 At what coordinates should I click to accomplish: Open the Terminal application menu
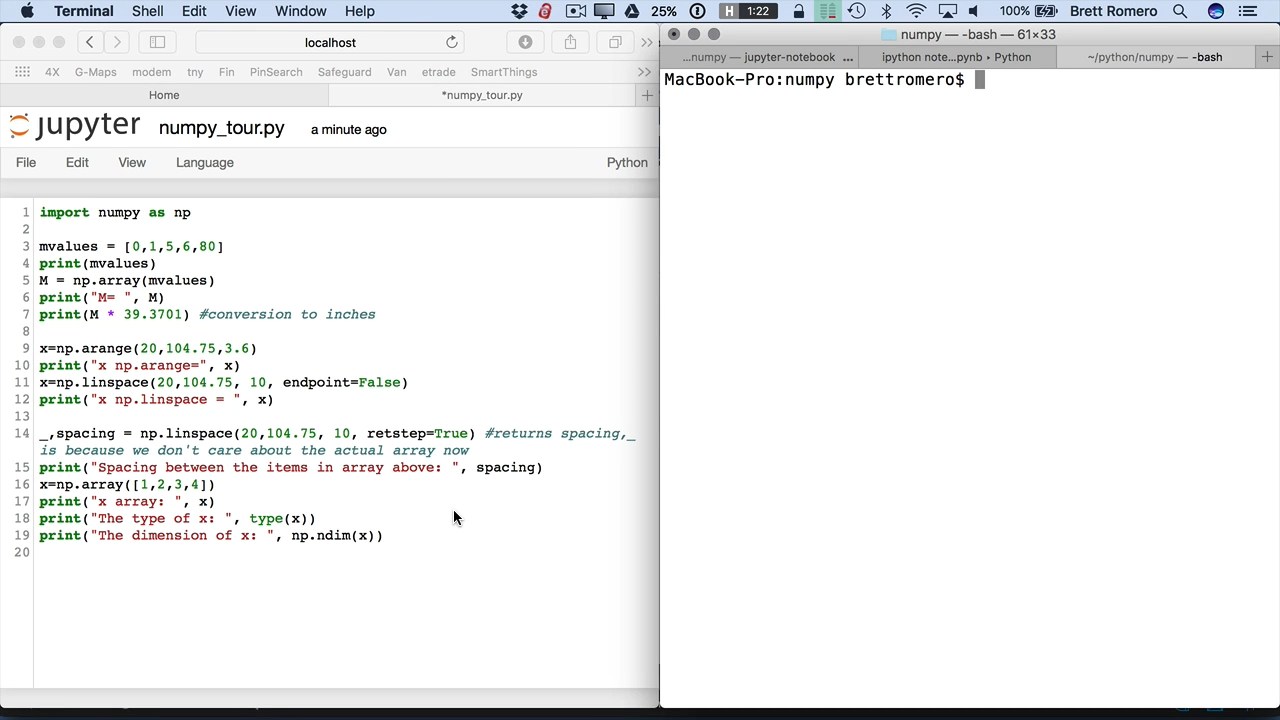point(84,11)
